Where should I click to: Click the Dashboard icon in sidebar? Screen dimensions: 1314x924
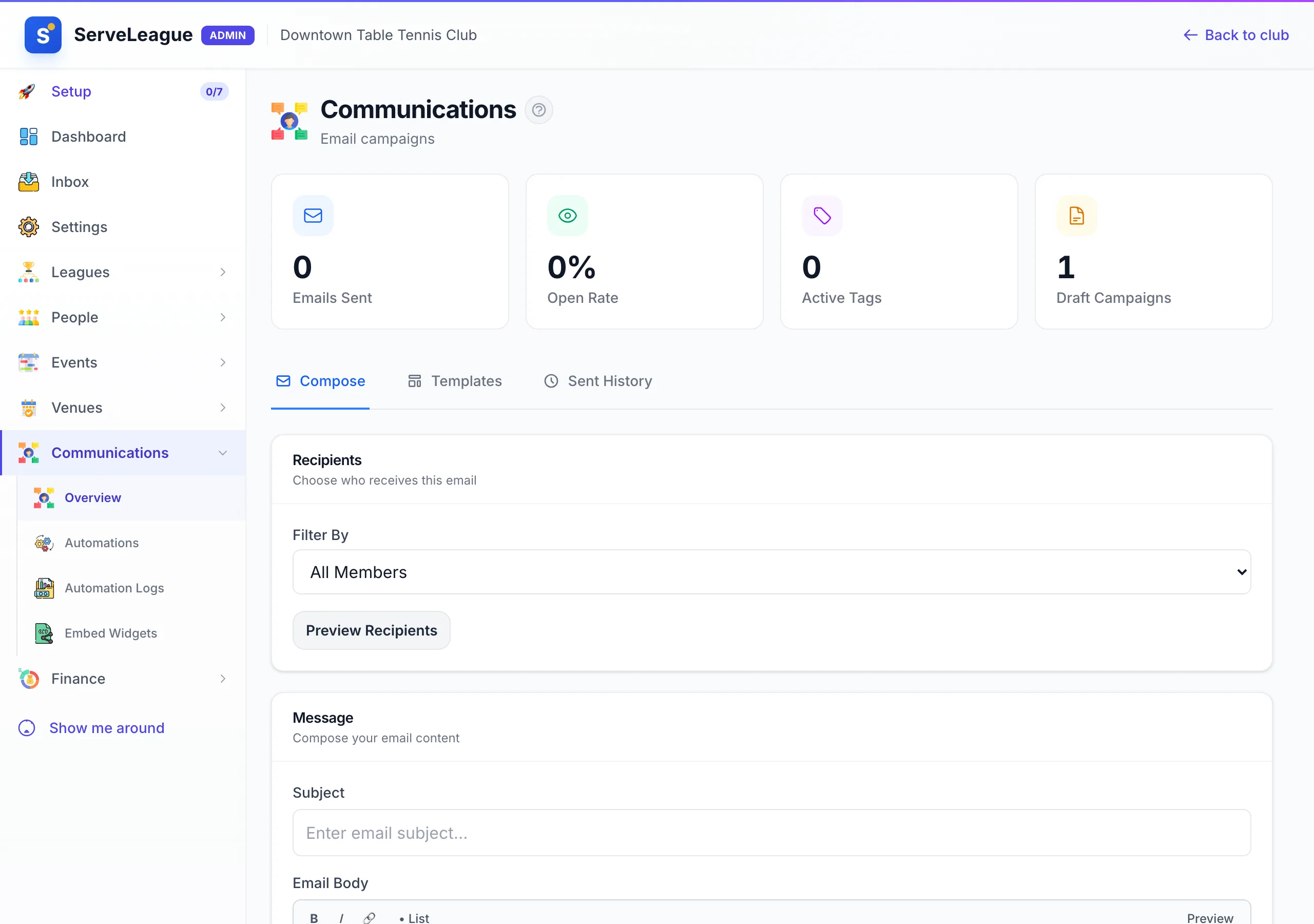[28, 137]
